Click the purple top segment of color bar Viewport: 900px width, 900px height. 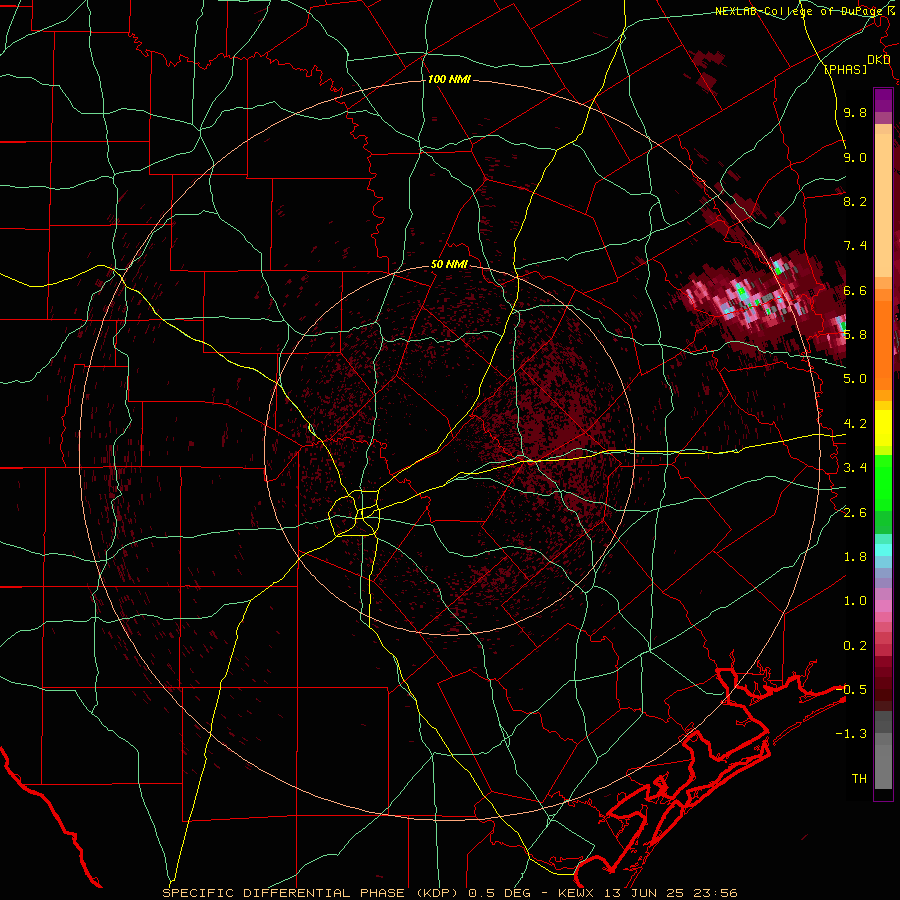point(883,100)
